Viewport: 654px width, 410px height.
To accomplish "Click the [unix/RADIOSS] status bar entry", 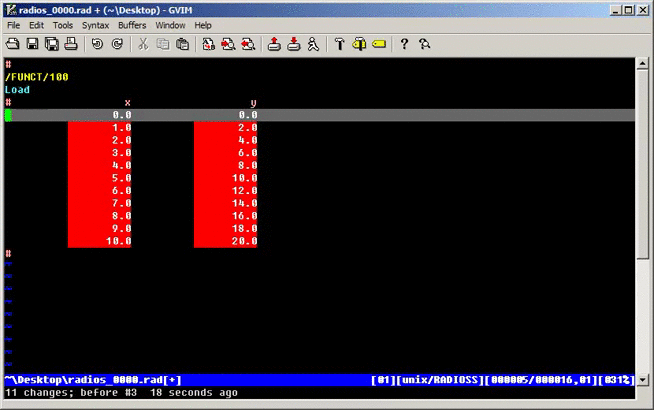I will point(440,380).
